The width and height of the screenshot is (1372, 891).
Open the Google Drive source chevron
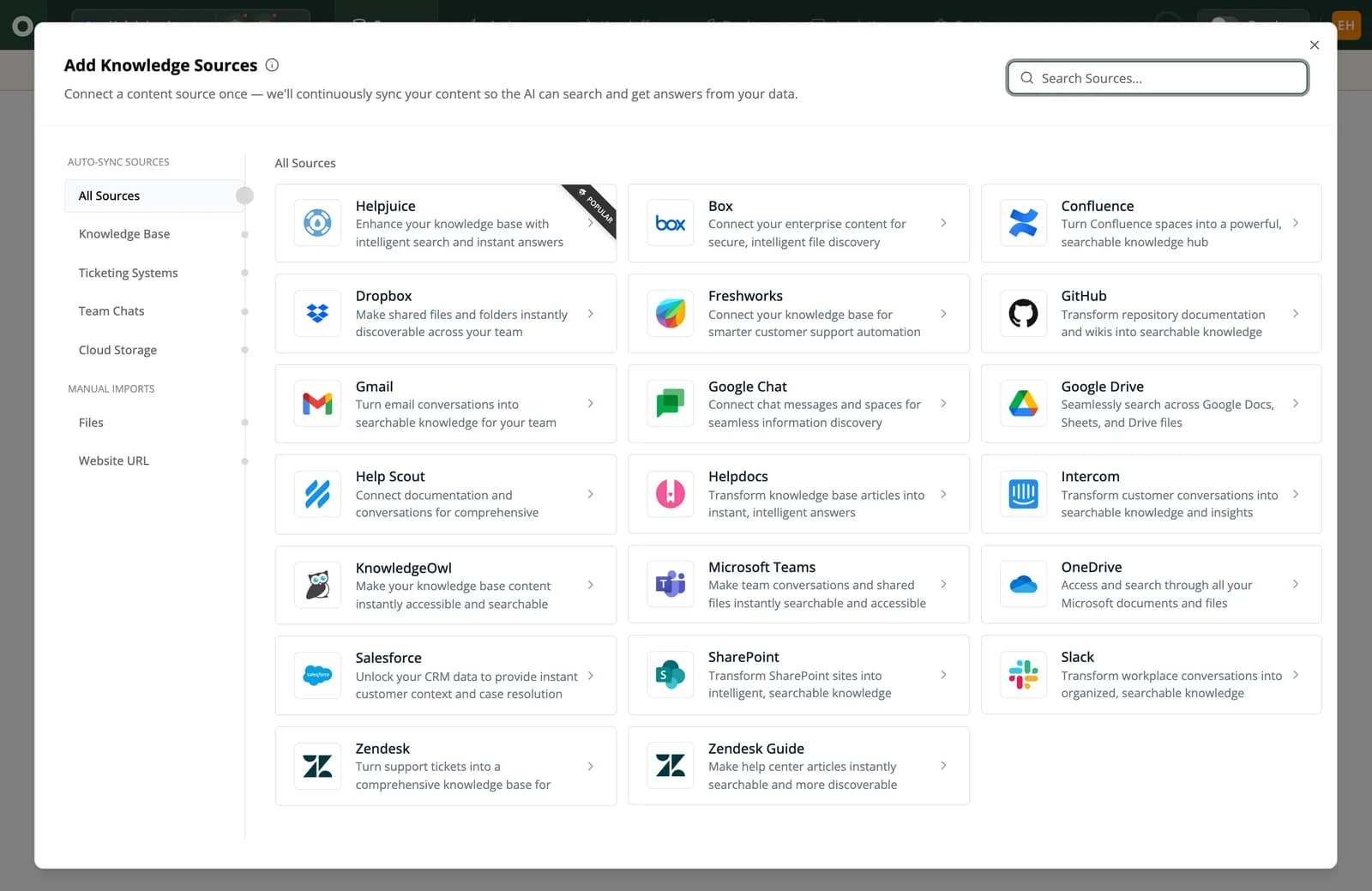click(x=1296, y=404)
